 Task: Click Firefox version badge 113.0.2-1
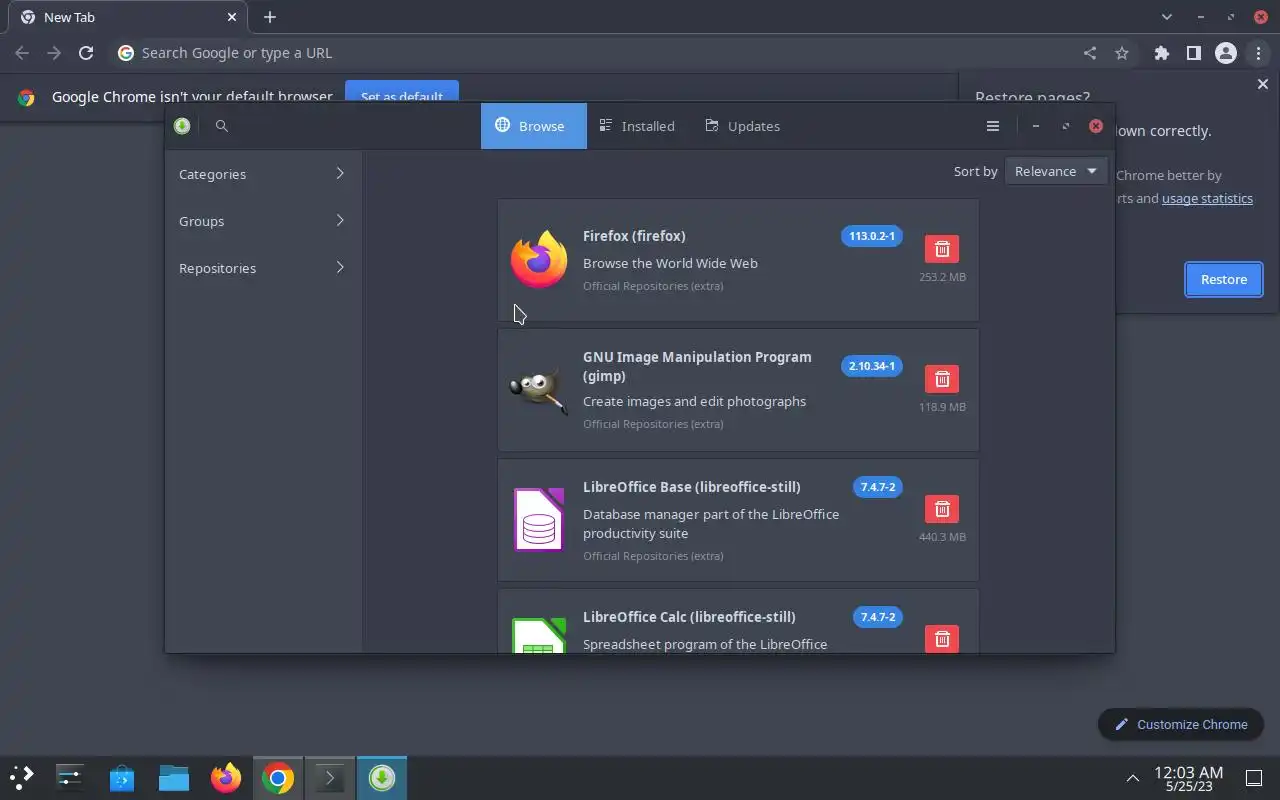[872, 236]
